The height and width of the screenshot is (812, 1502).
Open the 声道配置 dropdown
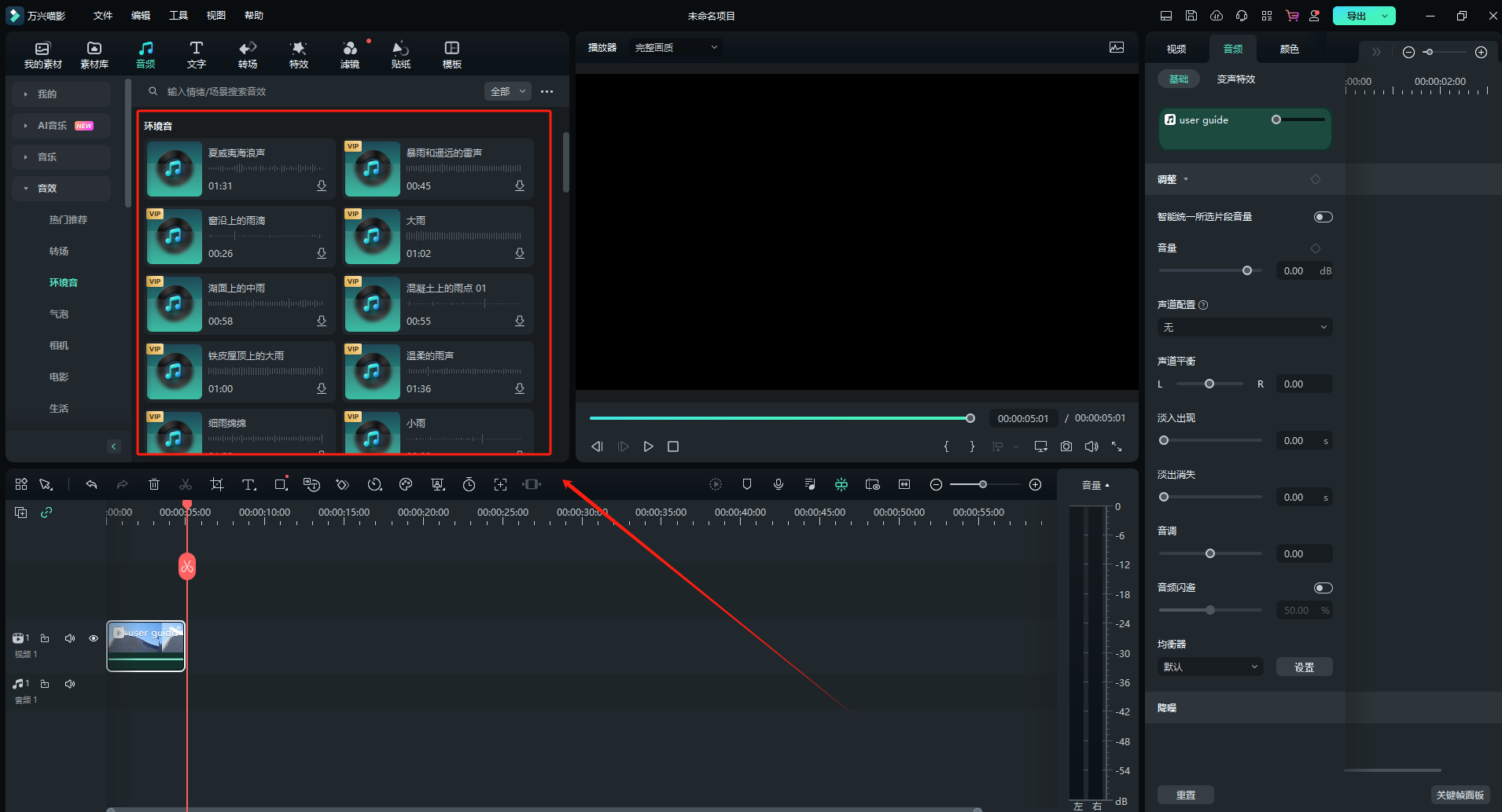pyautogui.click(x=1245, y=327)
